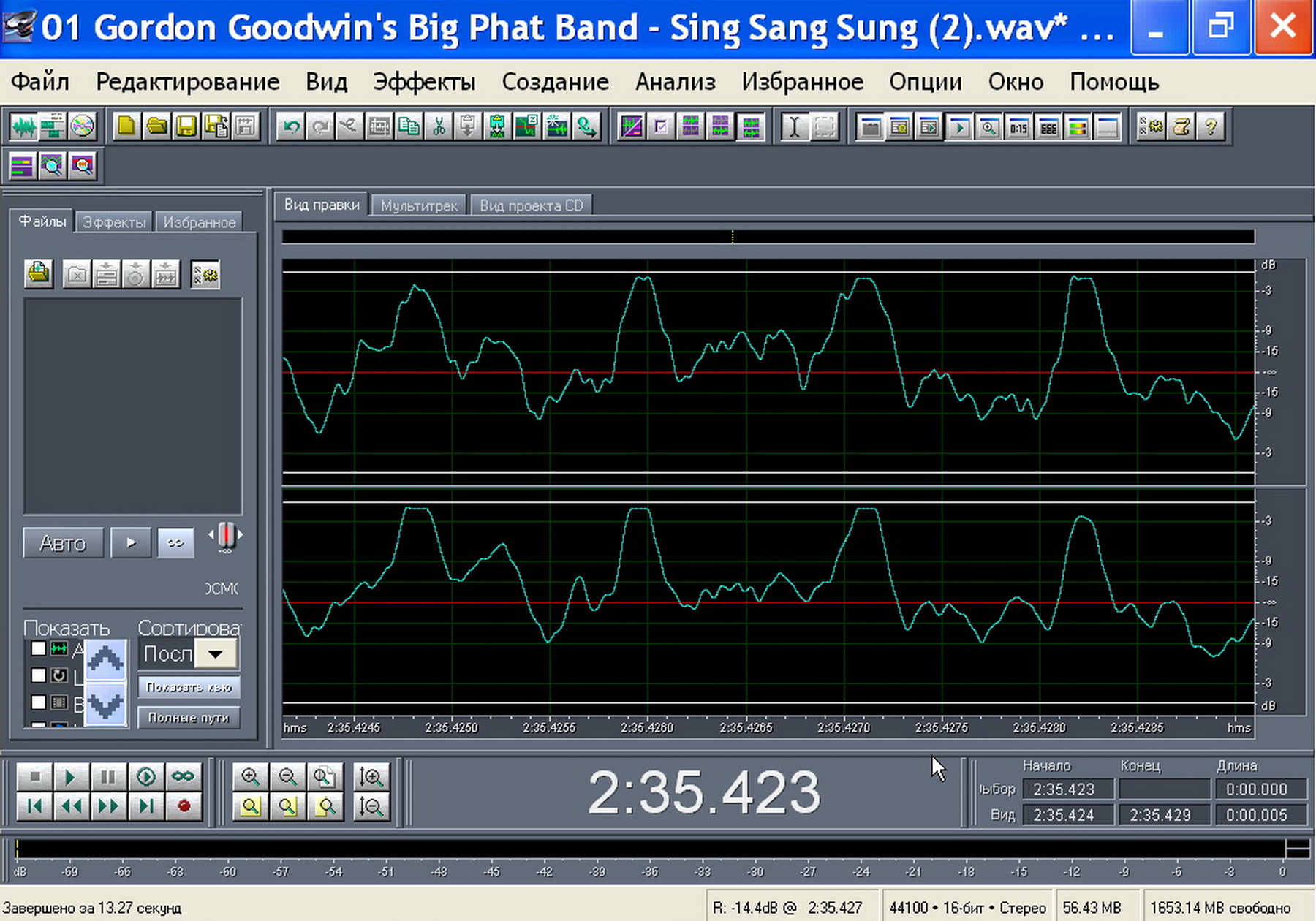Create a new file with yellow page icon
Viewport: 1316px width, 921px height.
(x=126, y=127)
